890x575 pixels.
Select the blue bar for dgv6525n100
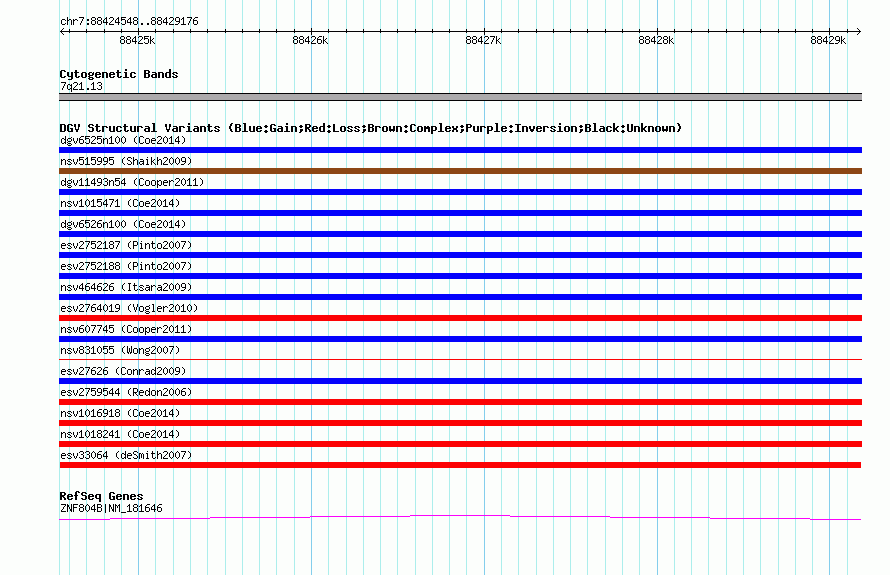pos(460,150)
